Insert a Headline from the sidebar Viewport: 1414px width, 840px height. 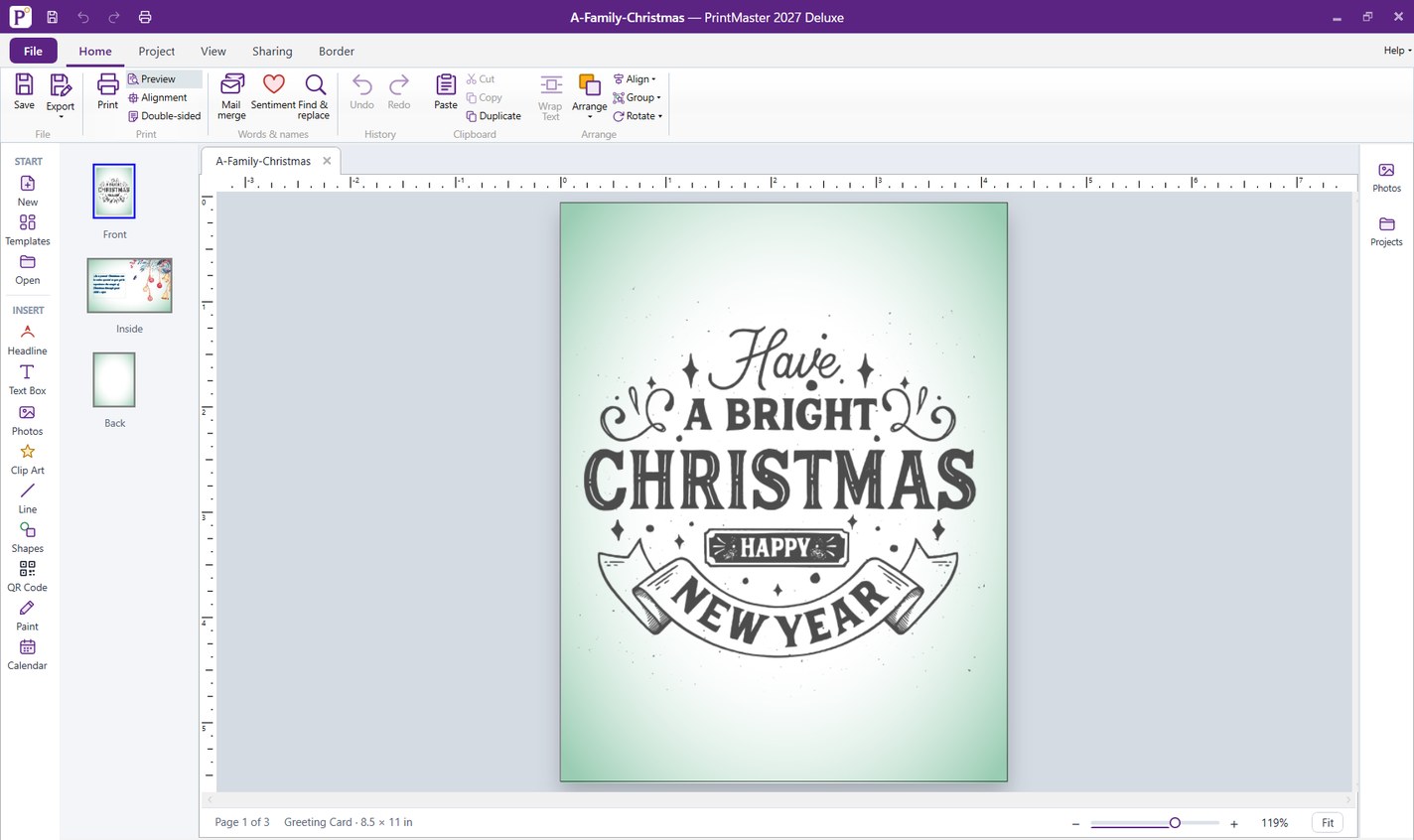tap(28, 340)
